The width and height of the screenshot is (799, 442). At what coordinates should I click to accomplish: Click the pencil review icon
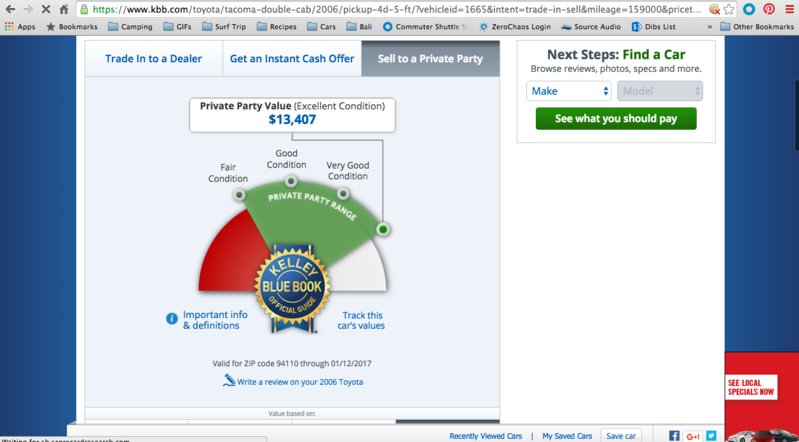tap(229, 380)
